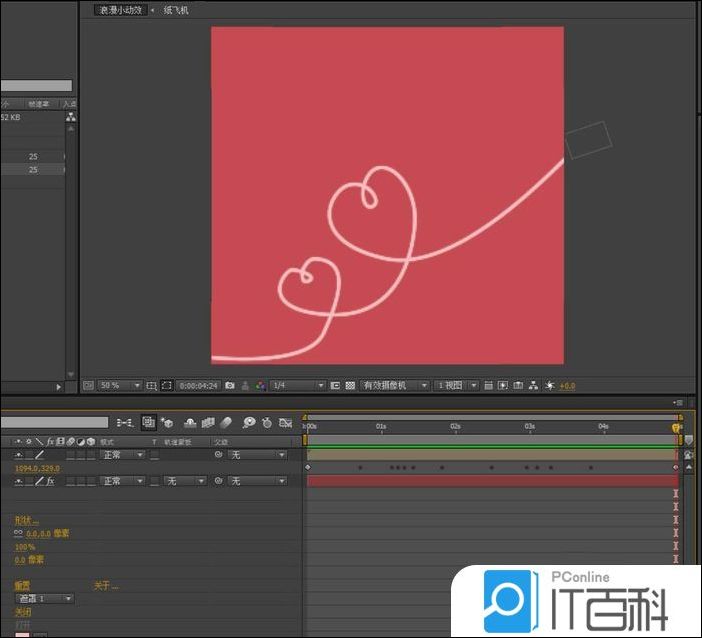Click the draft 3D cube icon

pos(169,423)
